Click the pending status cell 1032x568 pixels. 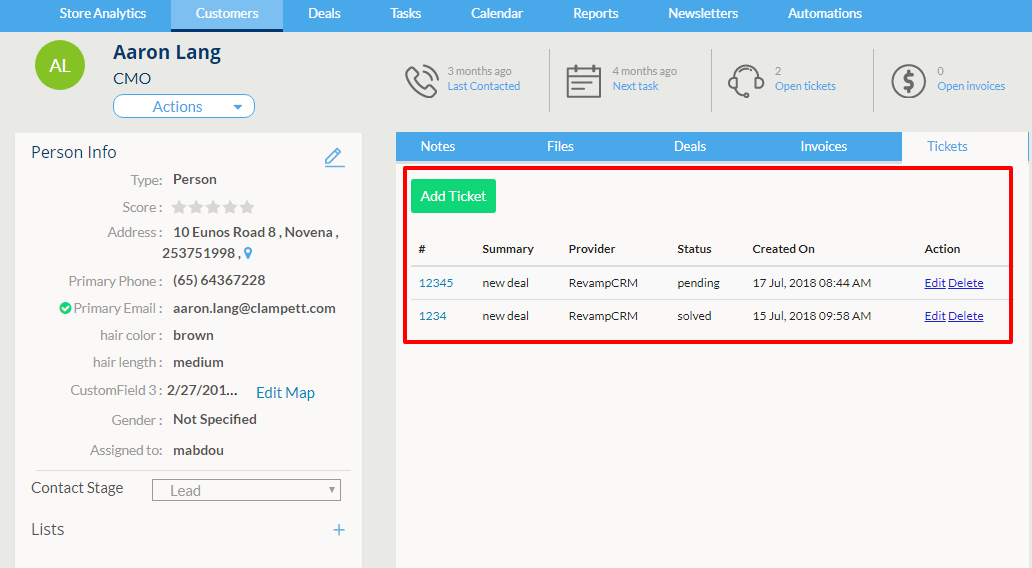[698, 283]
